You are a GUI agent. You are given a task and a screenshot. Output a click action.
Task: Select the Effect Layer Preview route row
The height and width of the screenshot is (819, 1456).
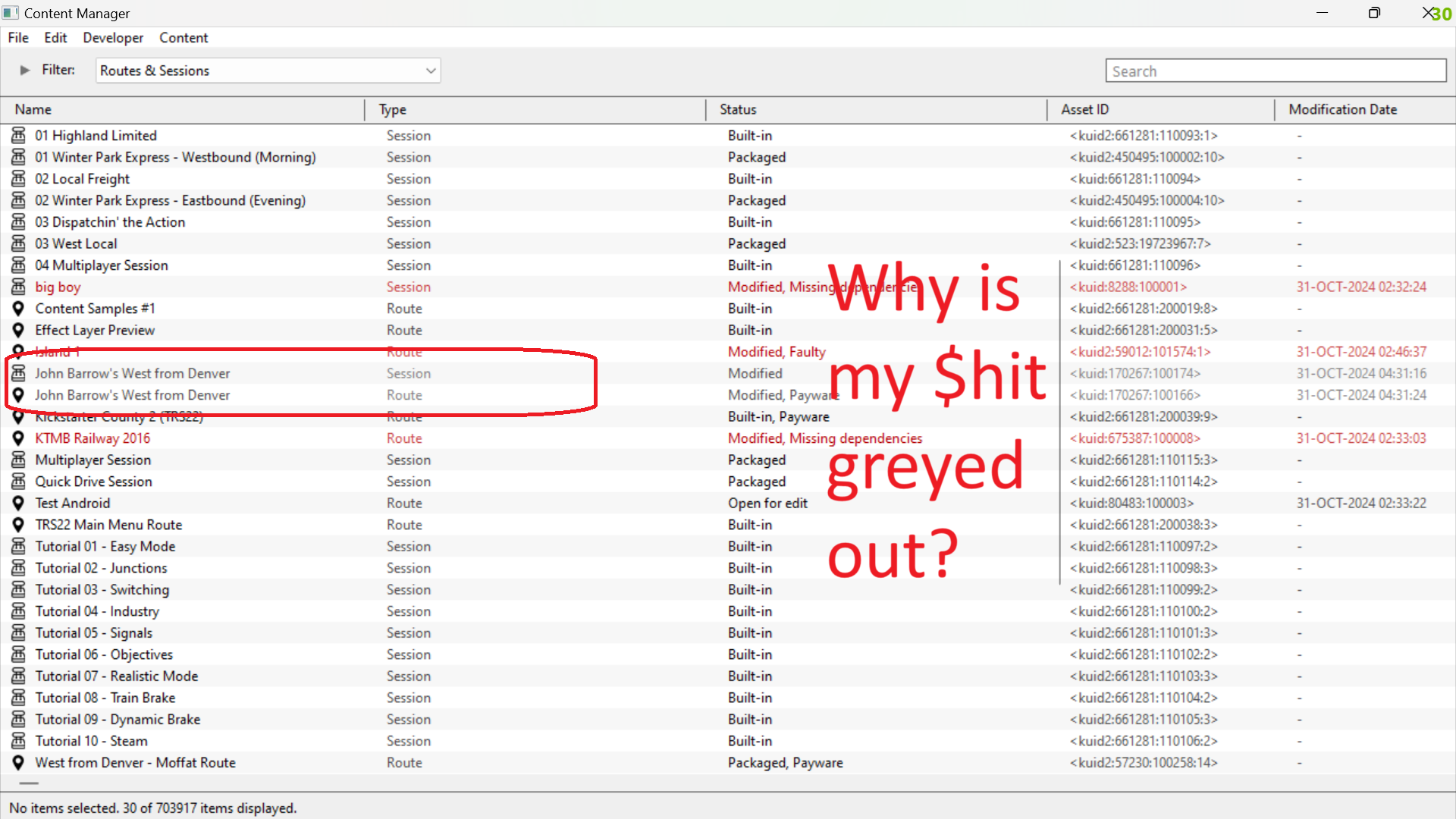(x=95, y=331)
